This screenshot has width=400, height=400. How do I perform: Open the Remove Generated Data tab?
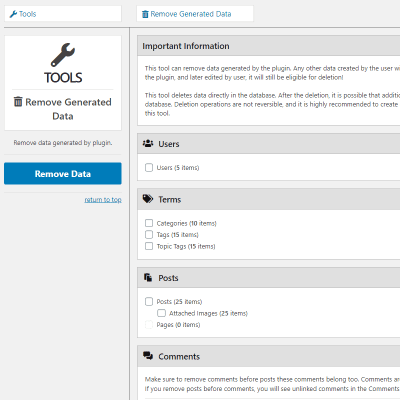tap(195, 14)
